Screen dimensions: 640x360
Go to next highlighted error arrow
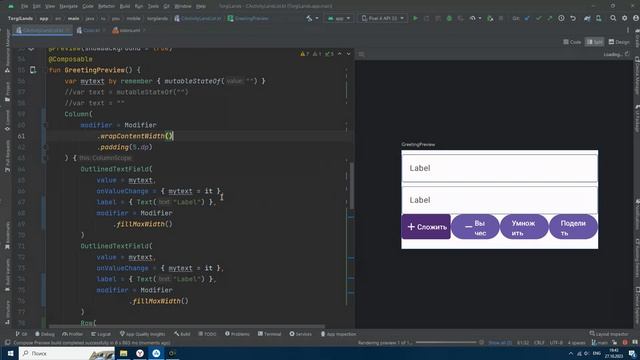[x=349, y=54]
